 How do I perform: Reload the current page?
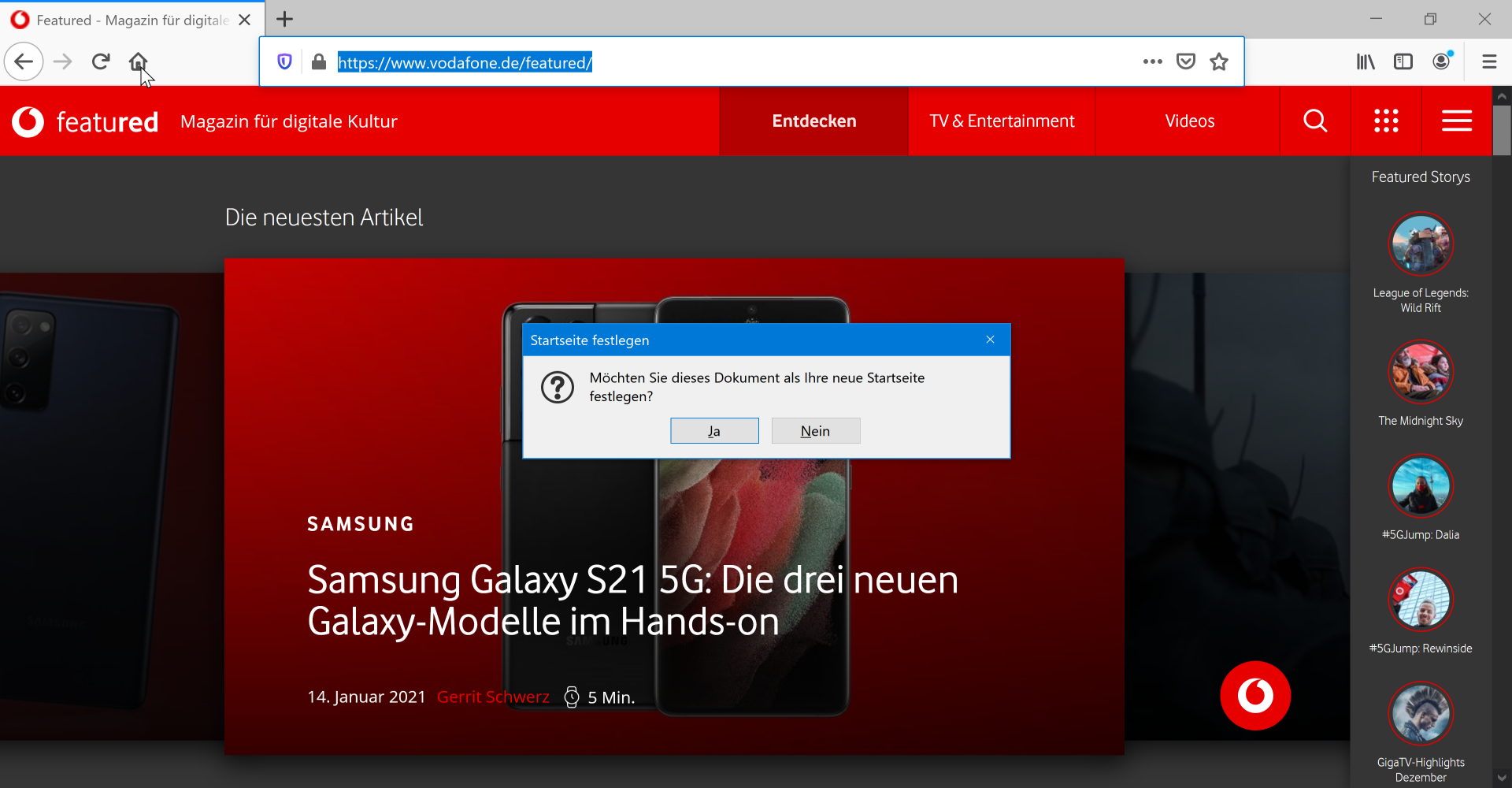point(100,61)
